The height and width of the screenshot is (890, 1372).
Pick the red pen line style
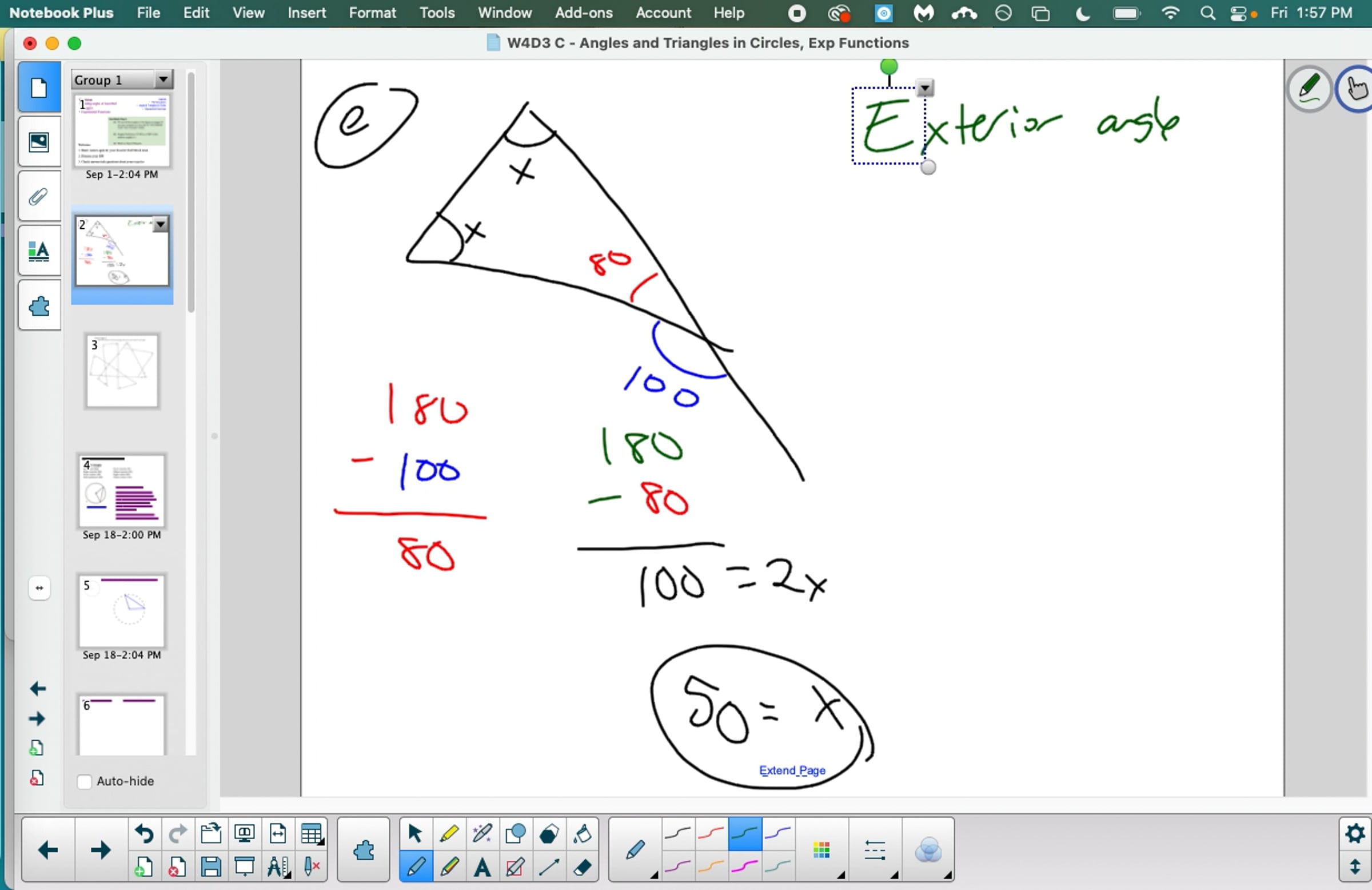click(711, 833)
